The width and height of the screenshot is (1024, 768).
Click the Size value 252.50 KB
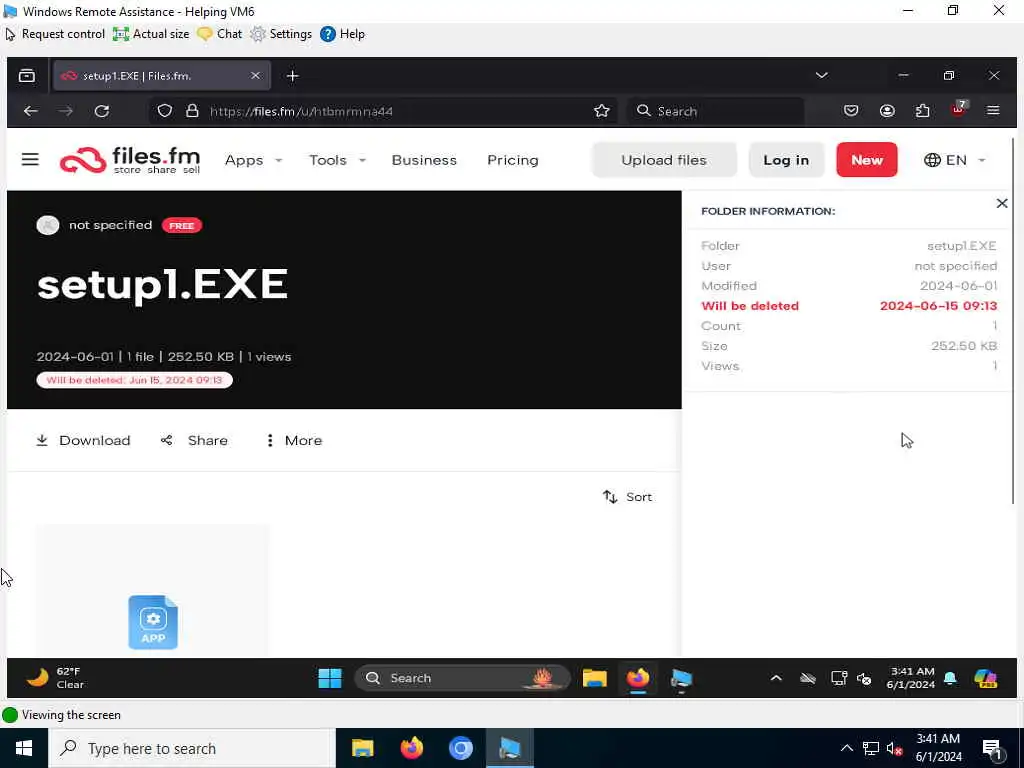pos(964,345)
